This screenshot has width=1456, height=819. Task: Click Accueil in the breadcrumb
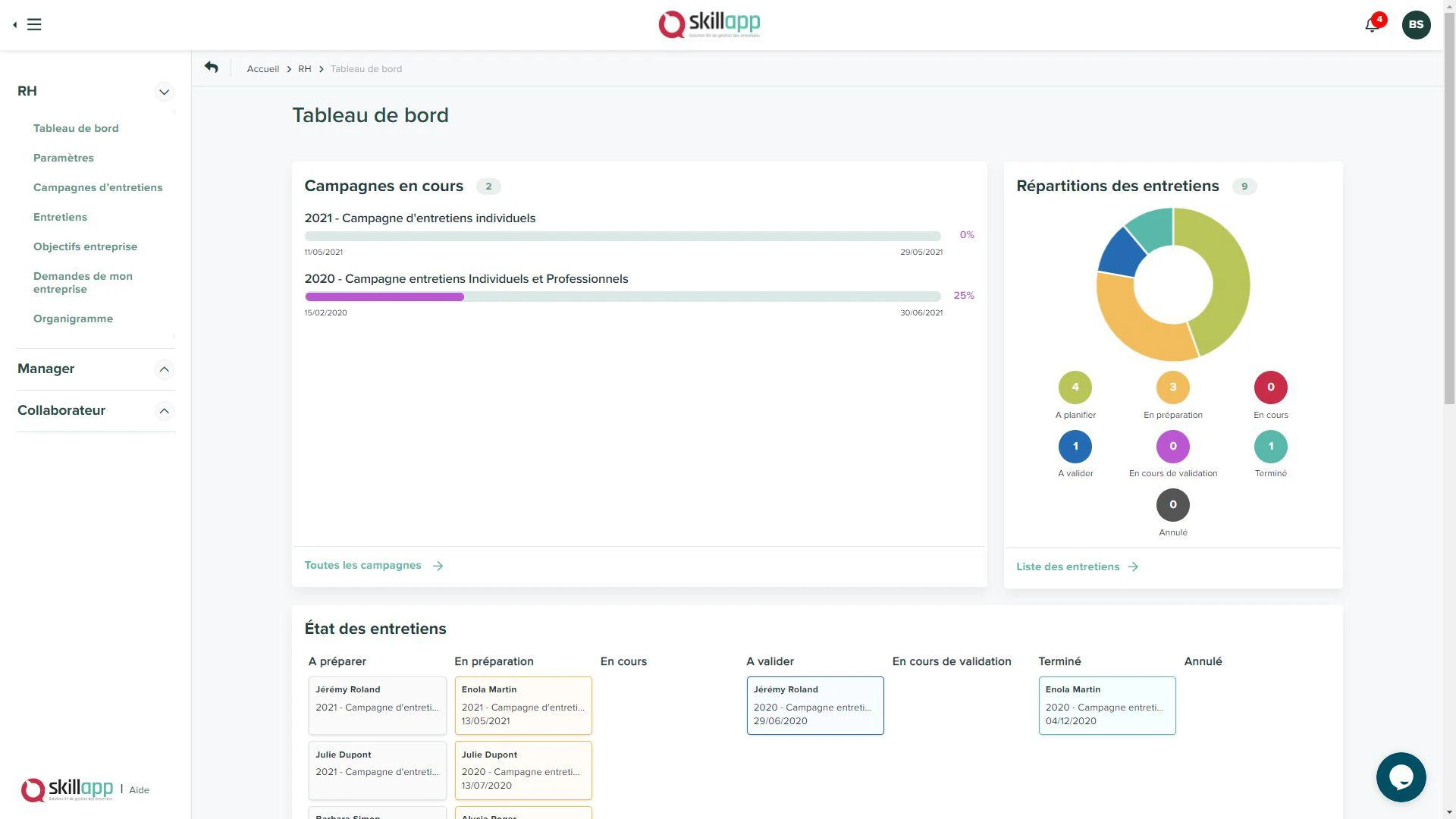point(263,69)
